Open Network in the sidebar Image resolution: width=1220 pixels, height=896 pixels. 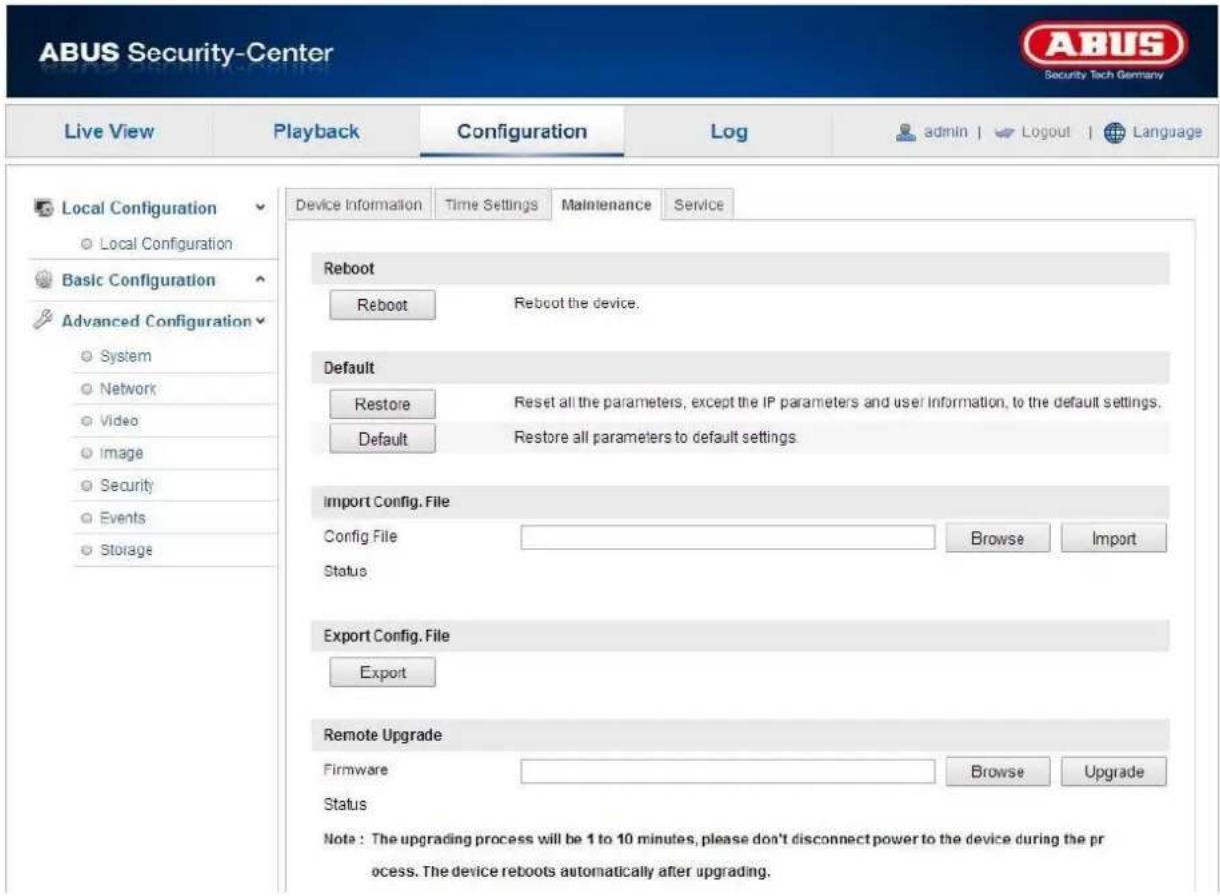tap(128, 388)
